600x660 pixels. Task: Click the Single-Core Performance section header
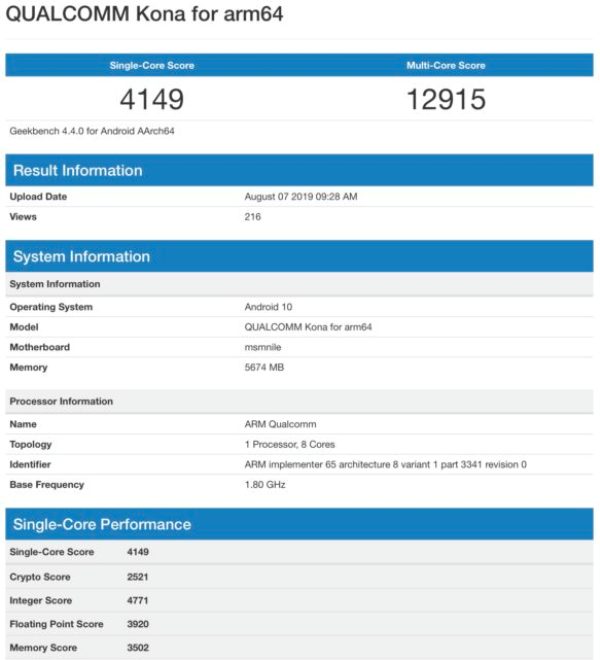pyautogui.click(x=102, y=525)
